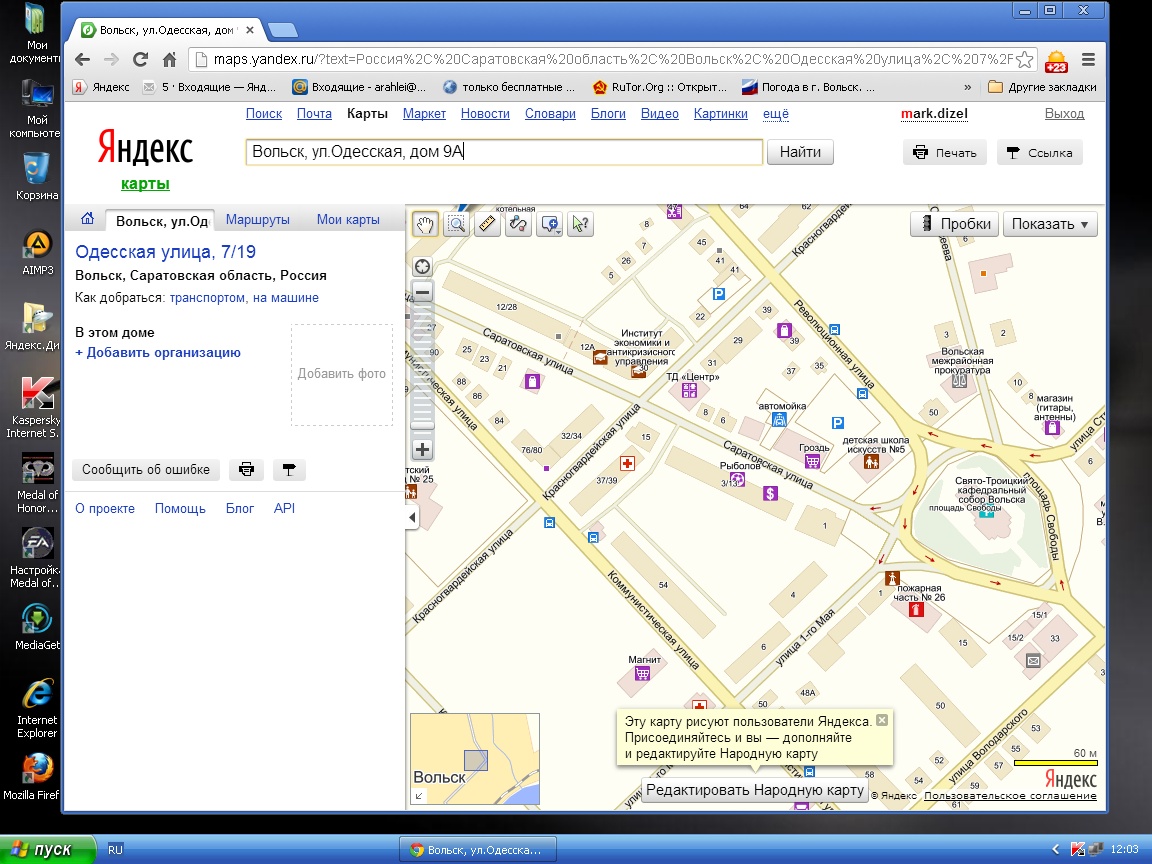Open the Новости service in top menu

(x=485, y=114)
